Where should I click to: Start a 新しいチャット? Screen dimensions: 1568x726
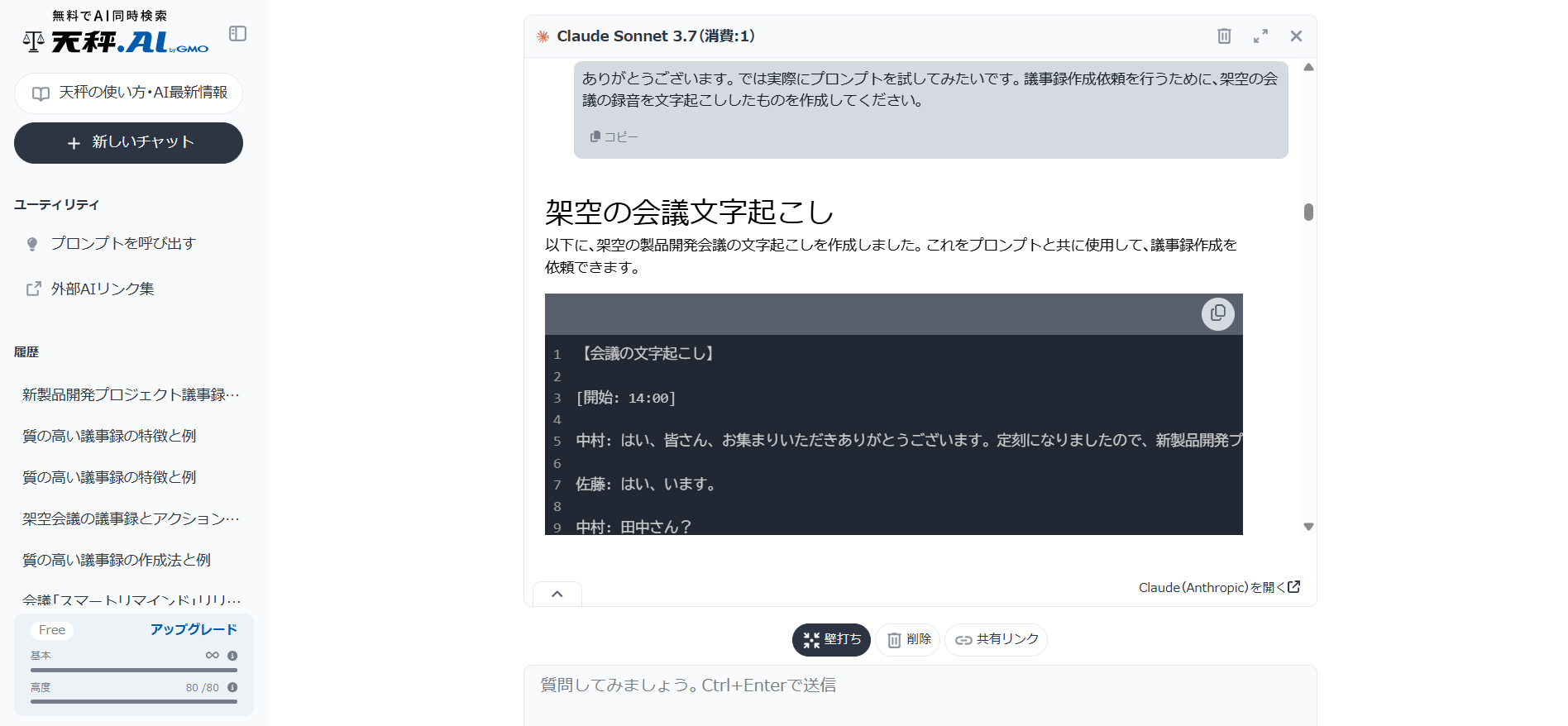(x=128, y=143)
